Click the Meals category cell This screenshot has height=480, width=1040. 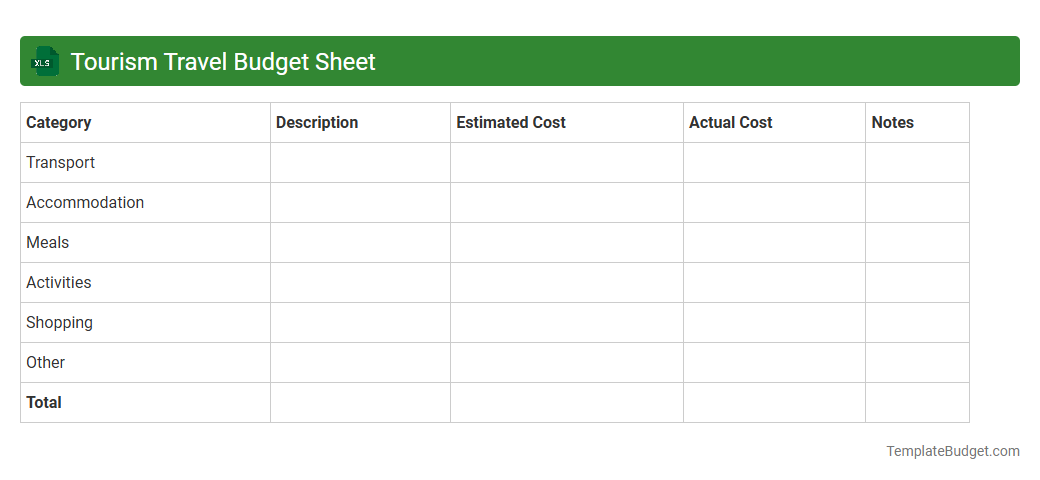[145, 243]
